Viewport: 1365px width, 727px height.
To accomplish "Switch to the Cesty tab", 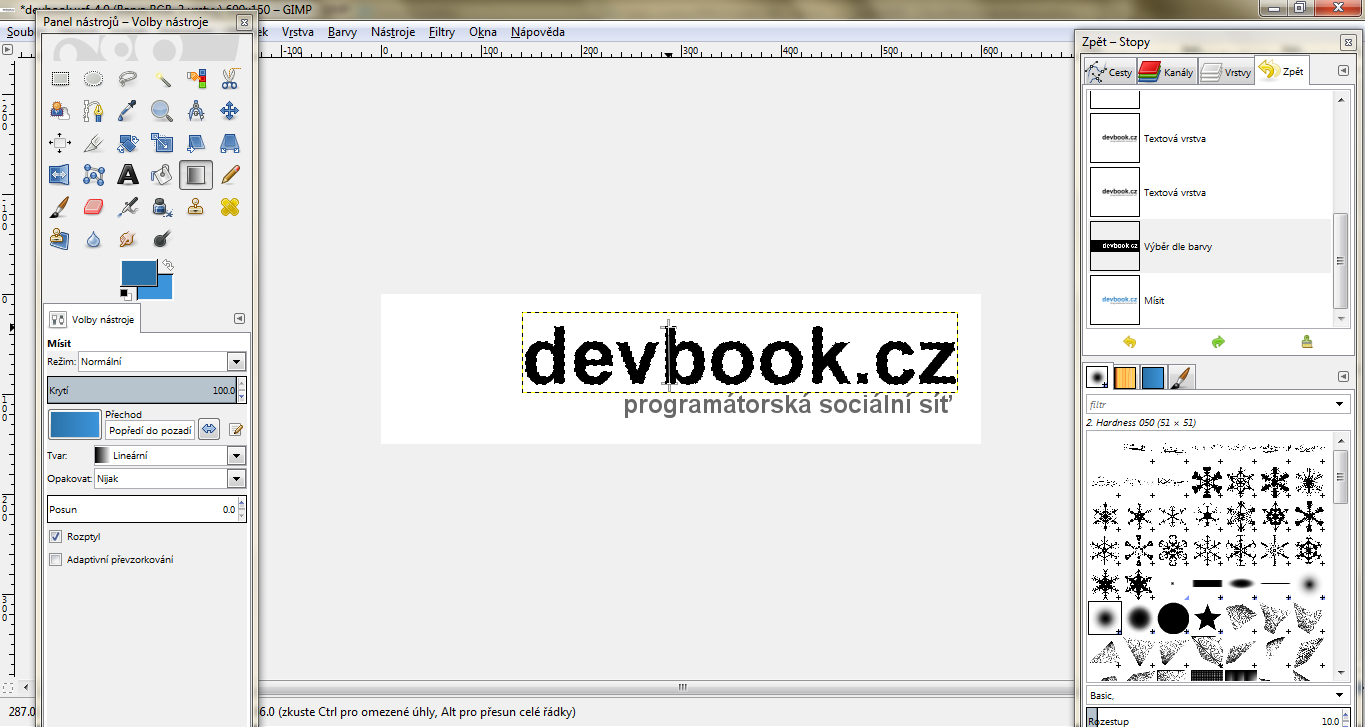I will (1110, 72).
